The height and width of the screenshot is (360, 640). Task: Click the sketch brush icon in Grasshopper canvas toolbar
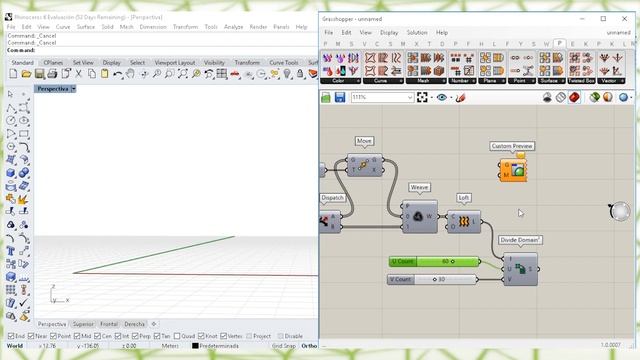[x=460, y=97]
